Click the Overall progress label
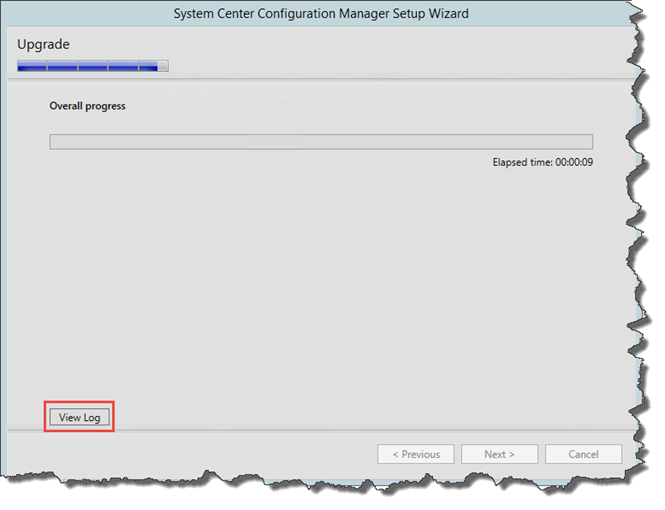This screenshot has height=510, width=665. click(x=87, y=106)
